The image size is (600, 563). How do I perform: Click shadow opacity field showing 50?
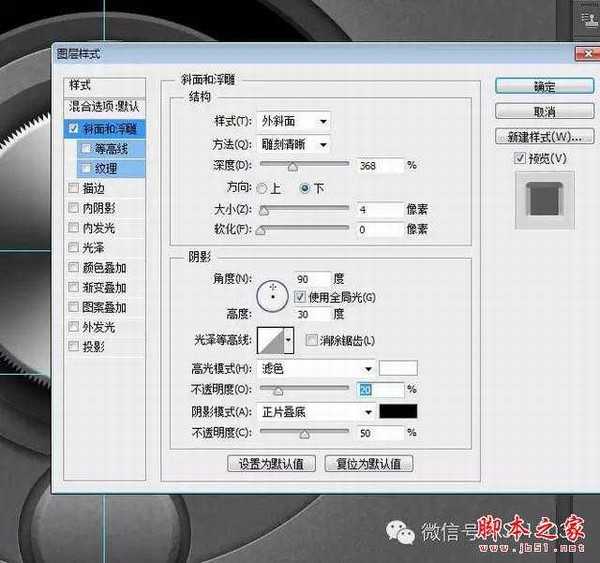[380, 433]
